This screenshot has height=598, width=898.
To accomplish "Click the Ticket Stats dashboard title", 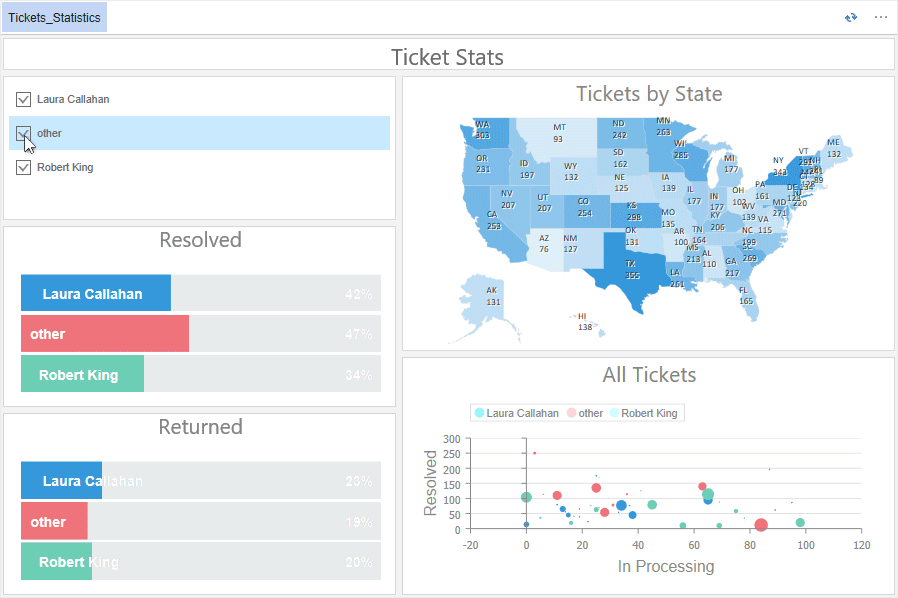I will (x=447, y=57).
